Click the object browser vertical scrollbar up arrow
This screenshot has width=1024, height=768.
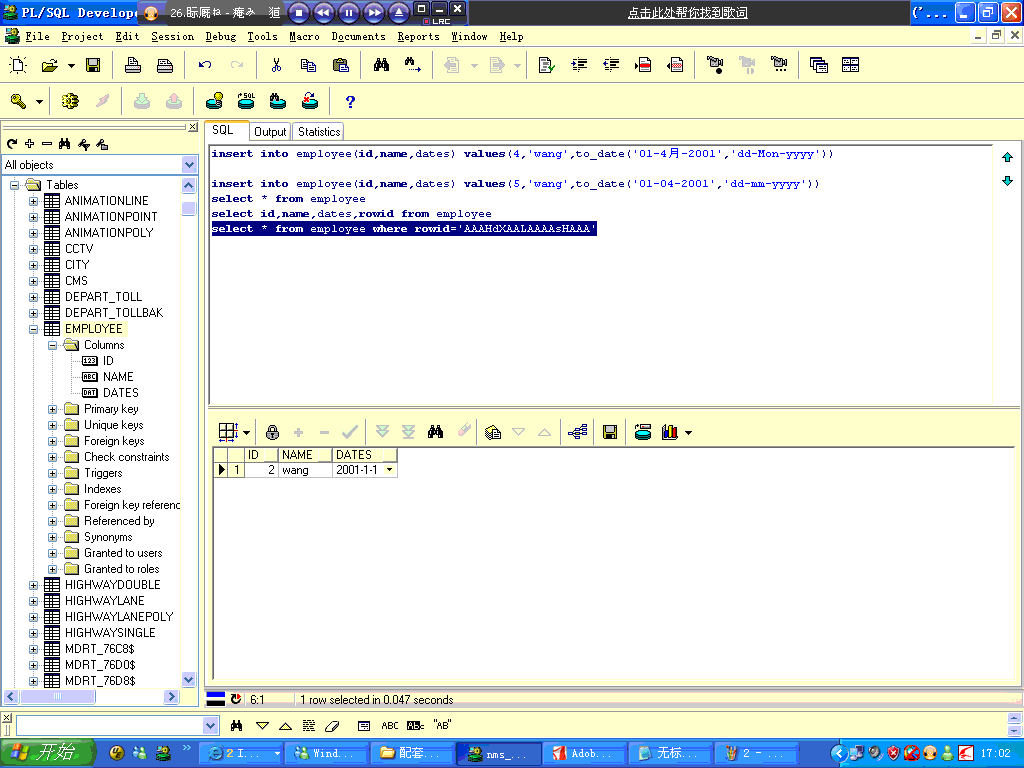[x=189, y=185]
